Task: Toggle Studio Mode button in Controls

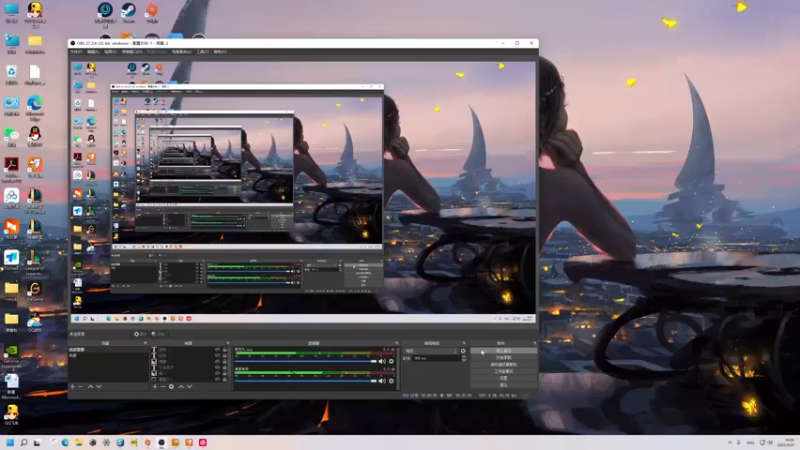Action: [504, 371]
